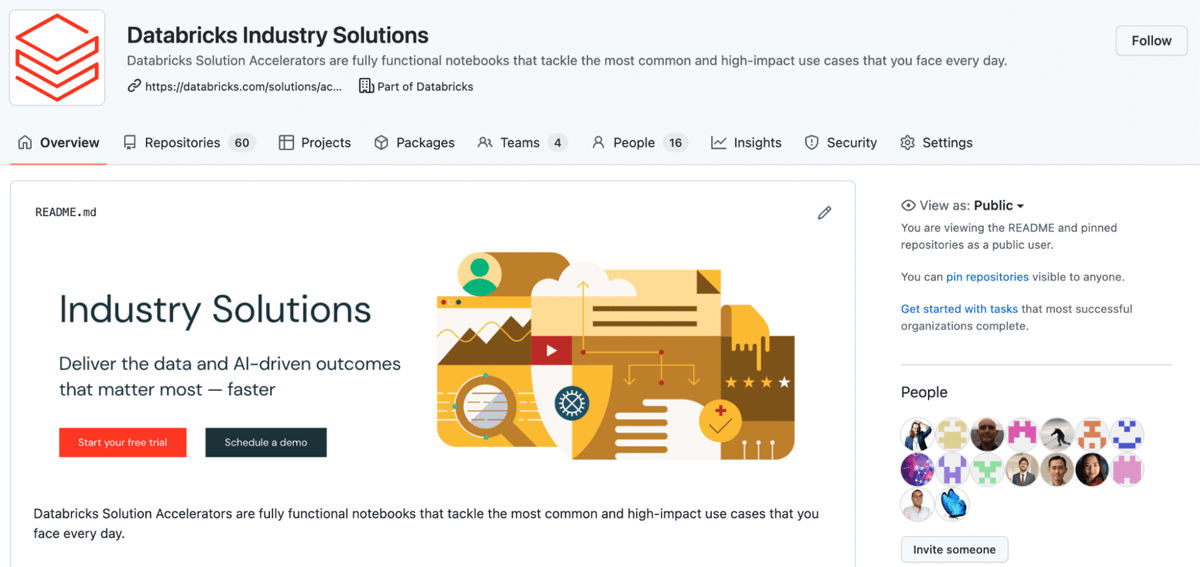1200x567 pixels.
Task: Click the graph icon of the Insights tab
Action: [x=719, y=143]
